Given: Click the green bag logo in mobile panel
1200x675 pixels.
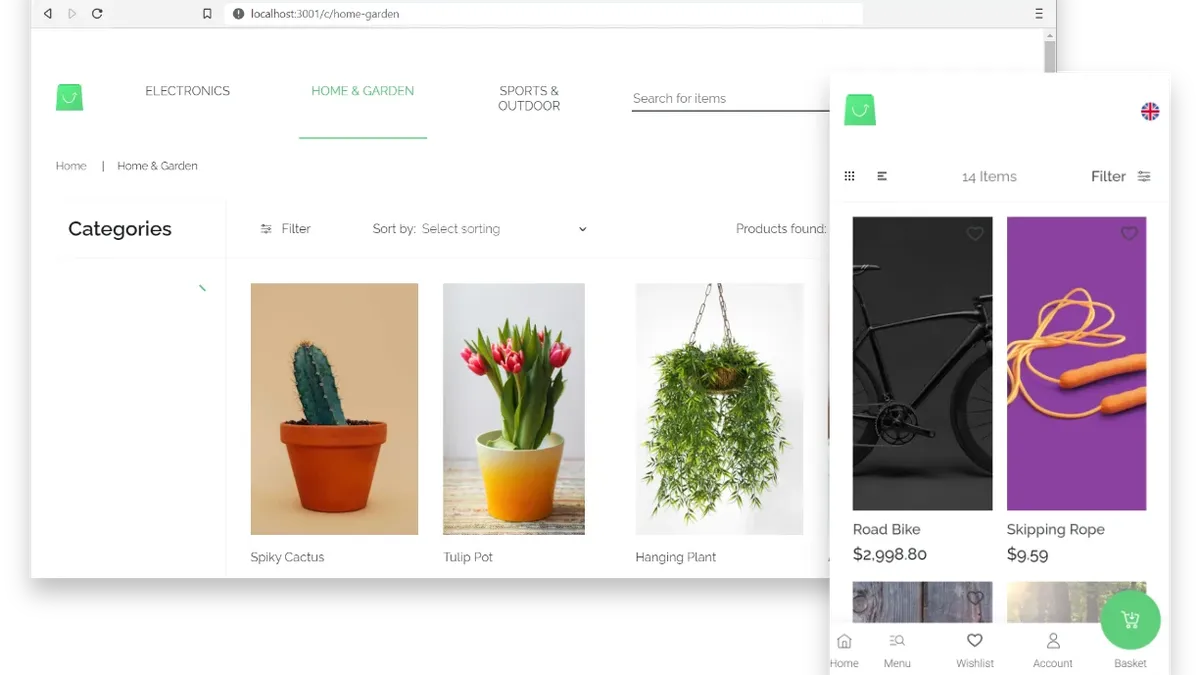Looking at the screenshot, I should coord(860,110).
